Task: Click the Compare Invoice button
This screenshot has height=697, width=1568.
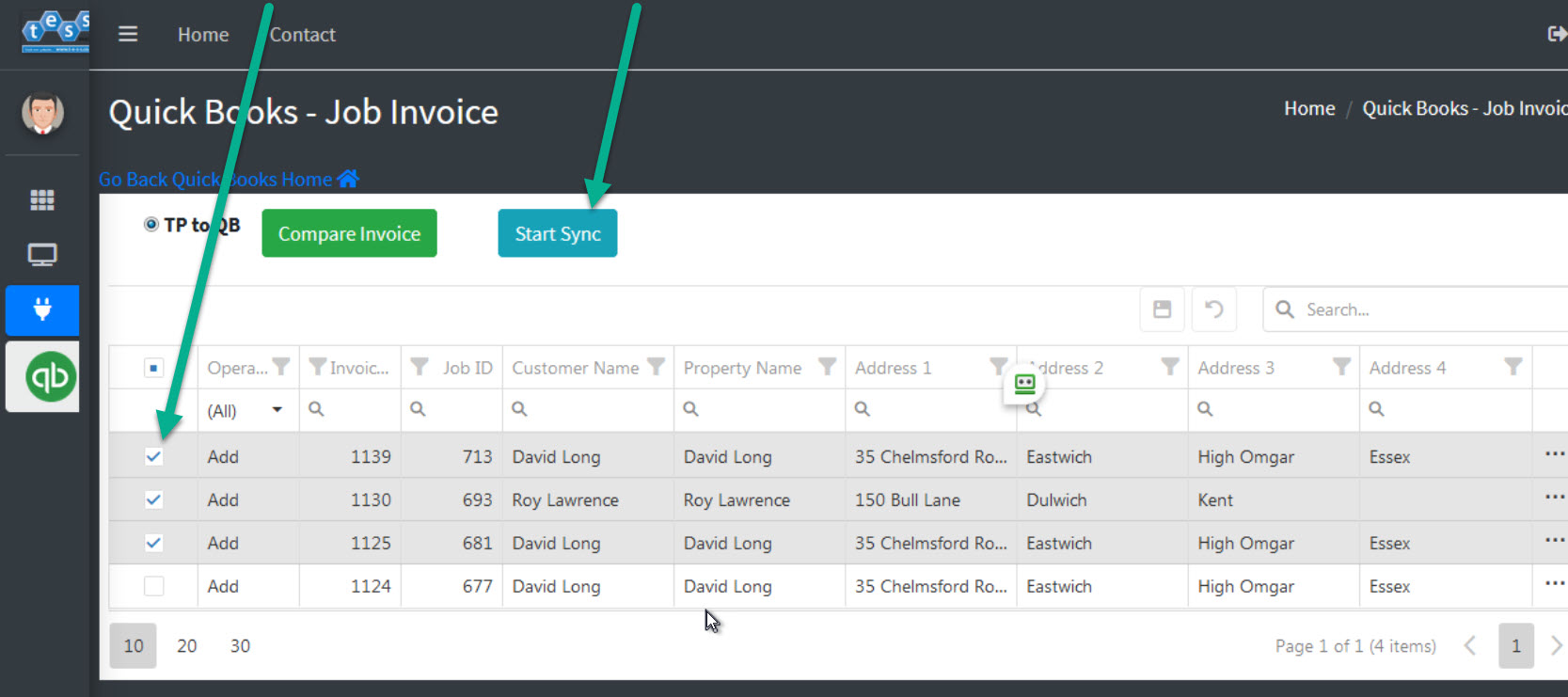Action: pos(349,233)
